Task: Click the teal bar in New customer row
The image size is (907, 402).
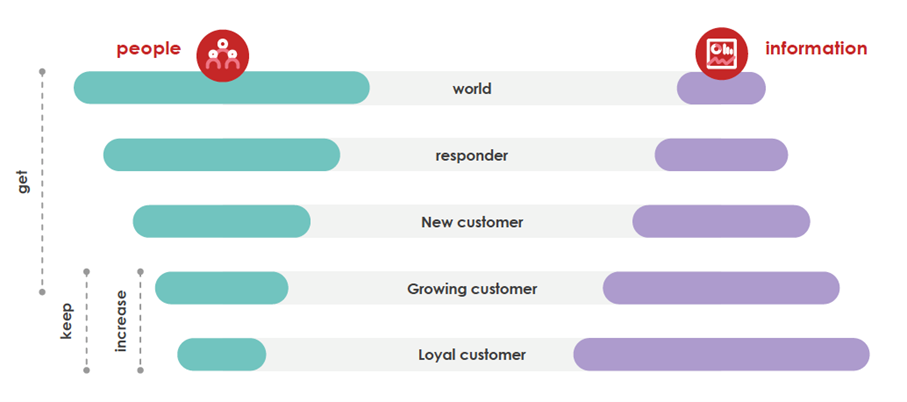Action: 222,221
